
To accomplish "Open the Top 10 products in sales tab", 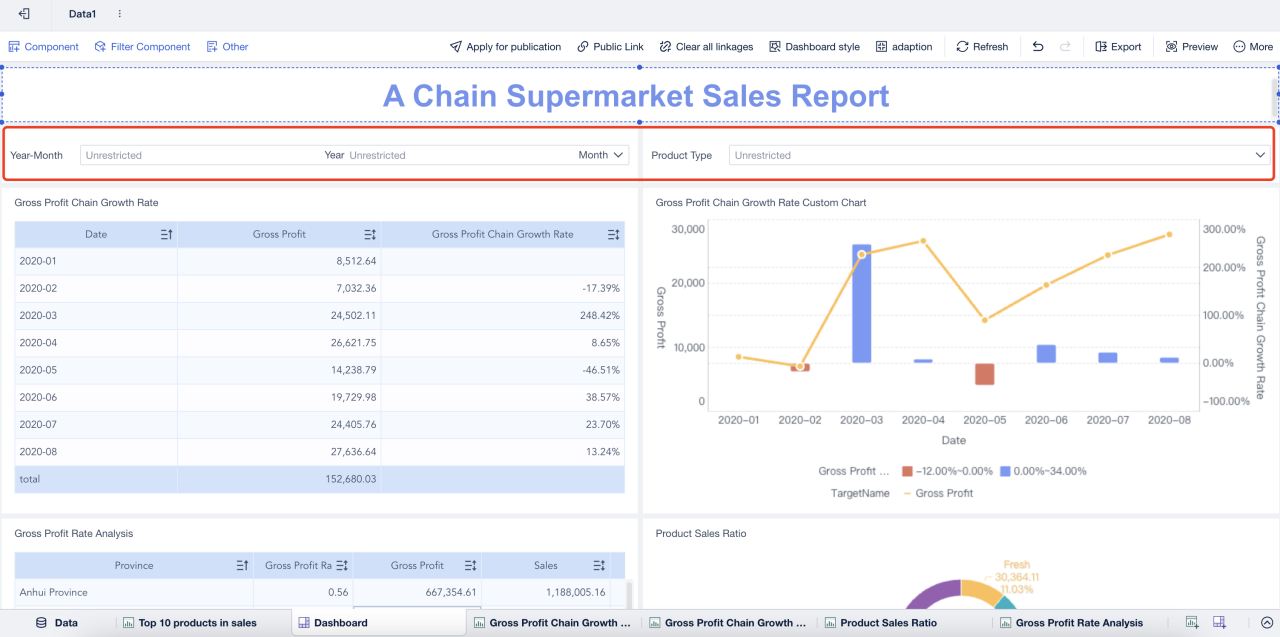I will pos(190,623).
